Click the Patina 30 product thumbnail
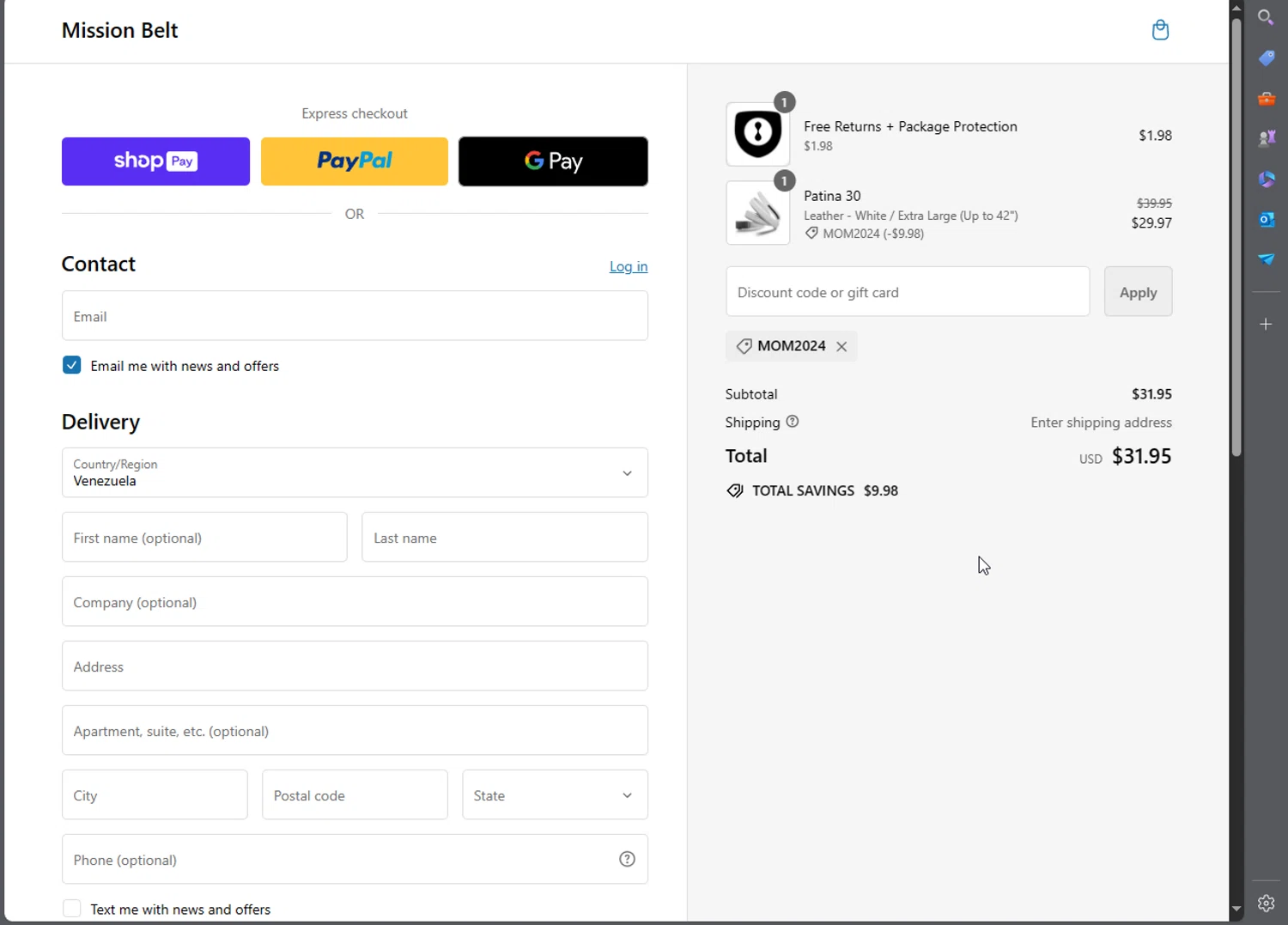This screenshot has width=1288, height=925. pos(757,213)
